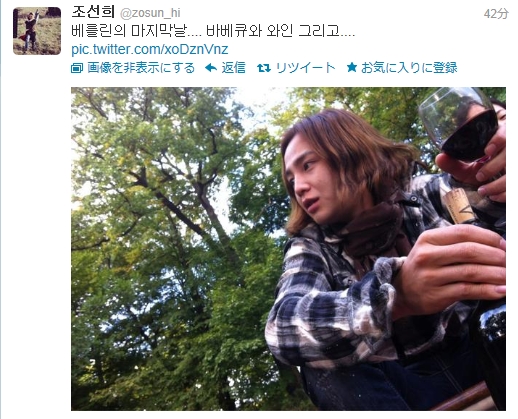Open the 조선희 profile avatar
Image resolution: width=518 pixels, height=419 pixels.
pyautogui.click(x=37, y=31)
